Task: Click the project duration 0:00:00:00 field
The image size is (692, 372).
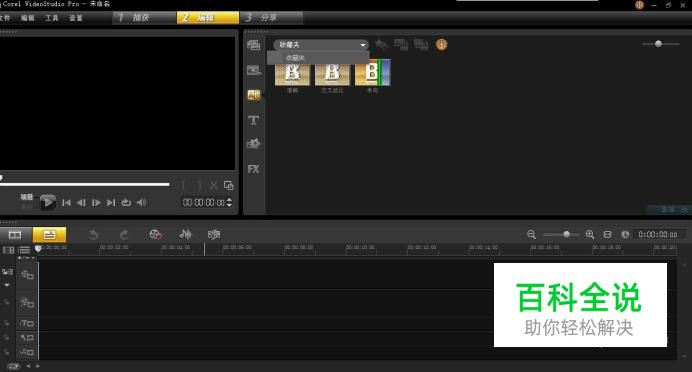Action: pyautogui.click(x=658, y=234)
